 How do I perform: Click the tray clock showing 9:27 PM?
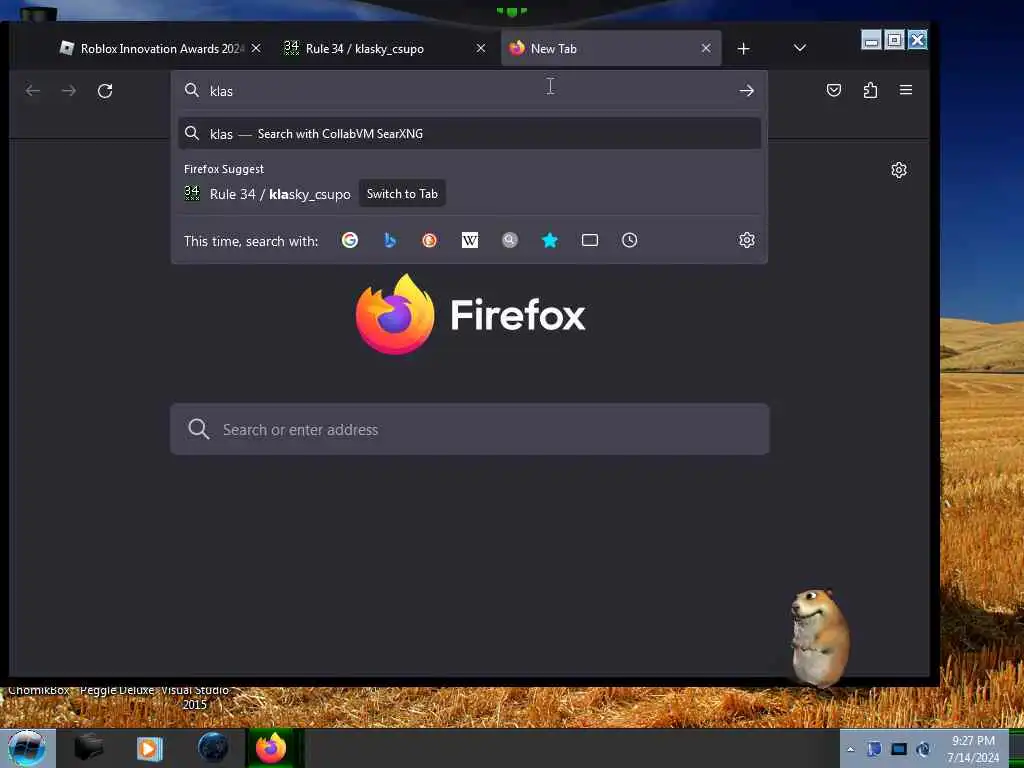pyautogui.click(x=973, y=749)
